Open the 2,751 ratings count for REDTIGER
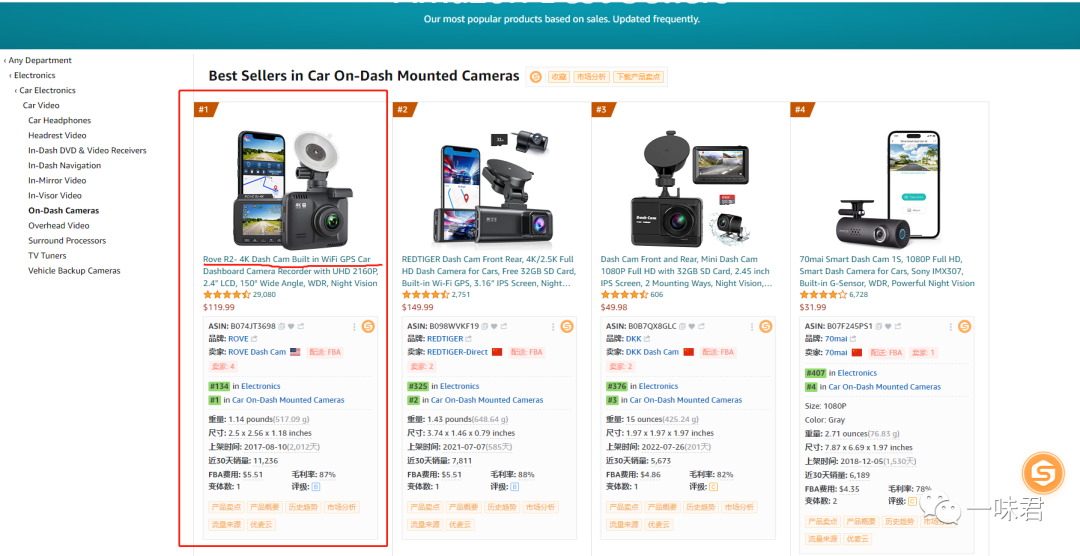The height and width of the screenshot is (556, 1080). [x=461, y=294]
